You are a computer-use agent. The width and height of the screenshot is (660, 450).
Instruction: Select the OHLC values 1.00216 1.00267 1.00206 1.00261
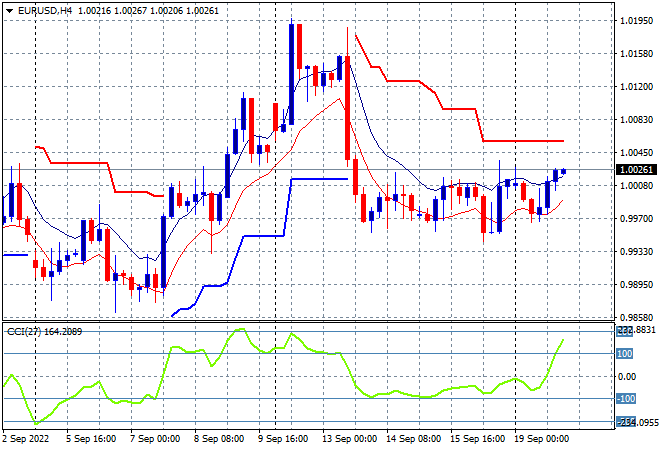coord(149,11)
